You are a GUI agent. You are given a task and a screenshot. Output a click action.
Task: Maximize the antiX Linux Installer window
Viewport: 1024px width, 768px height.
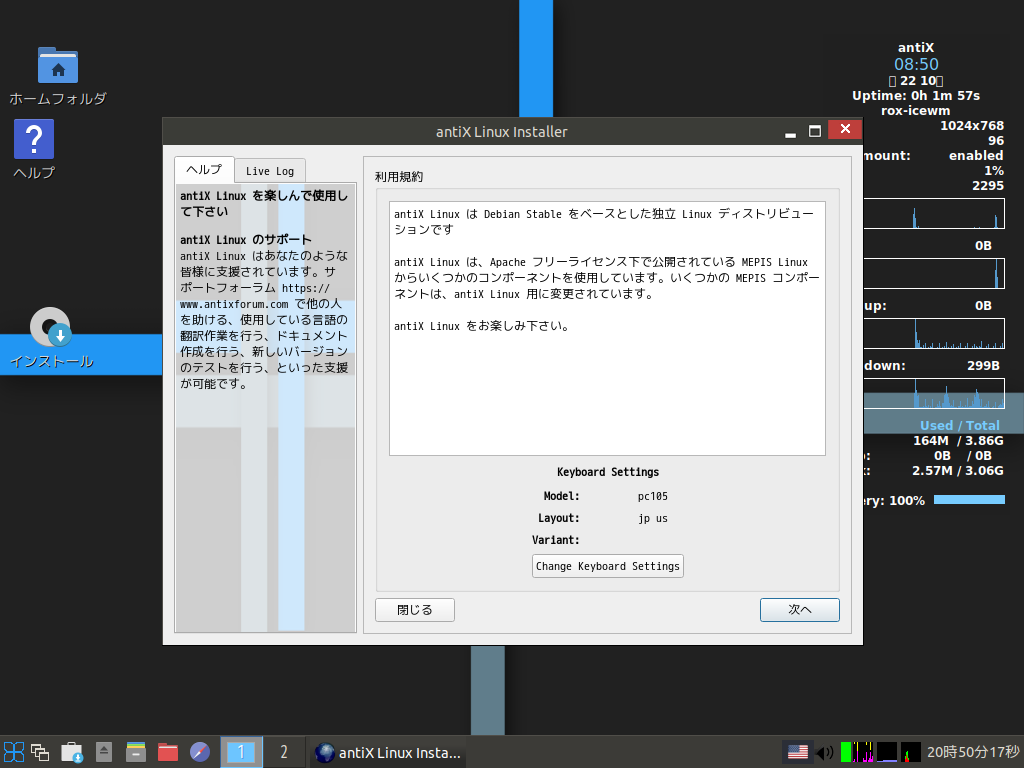814,131
